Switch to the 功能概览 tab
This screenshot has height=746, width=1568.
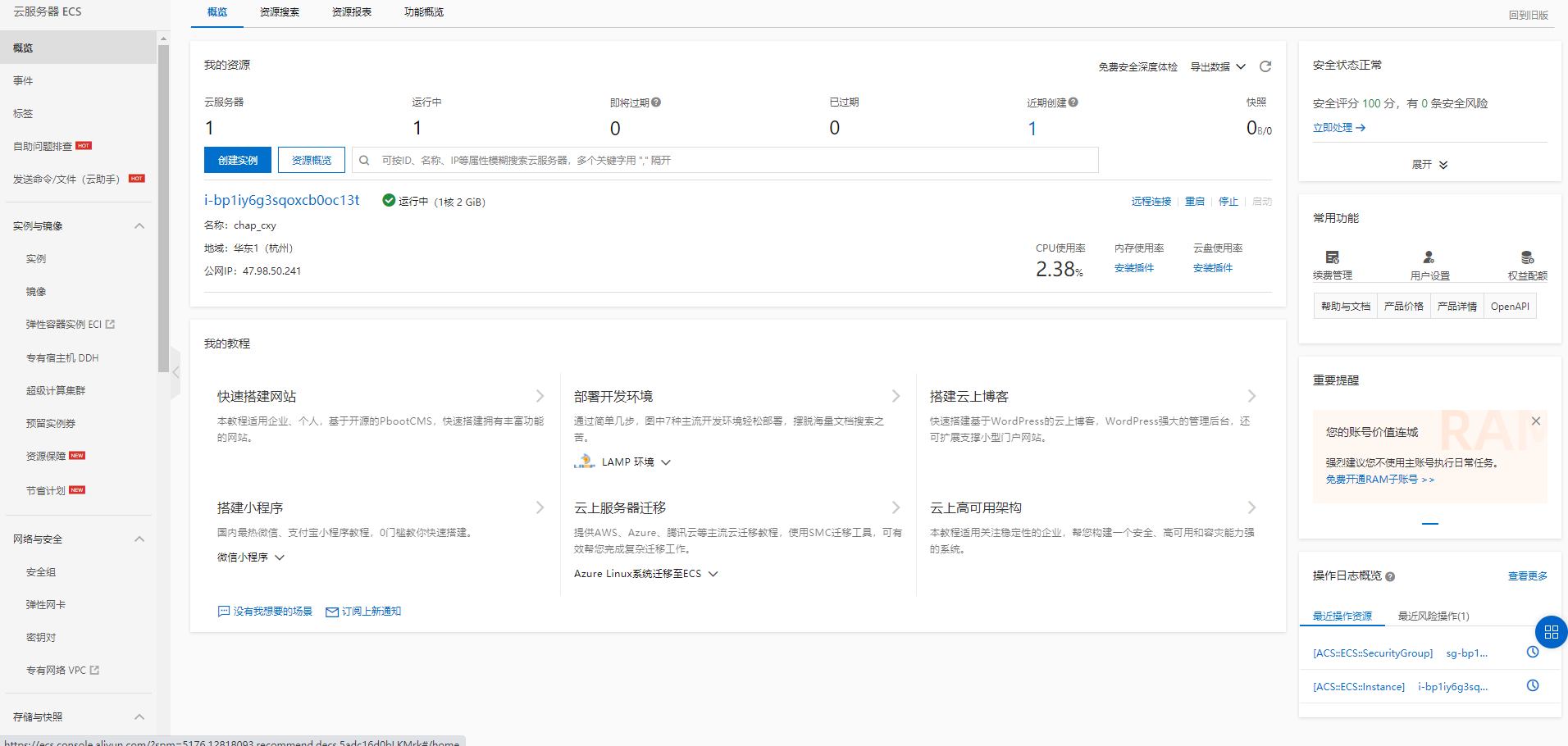pos(424,12)
